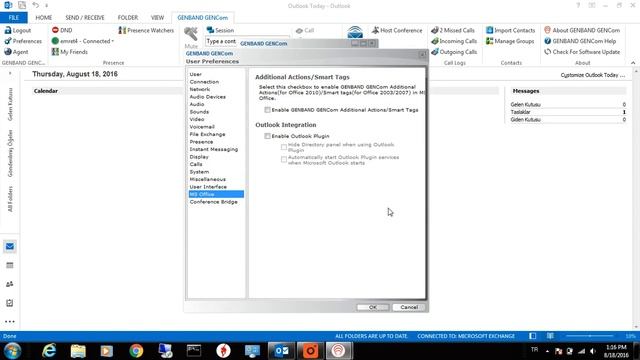Click All Folders in collapsed folder pane
Screen dimensions: 640x360
click(10, 199)
